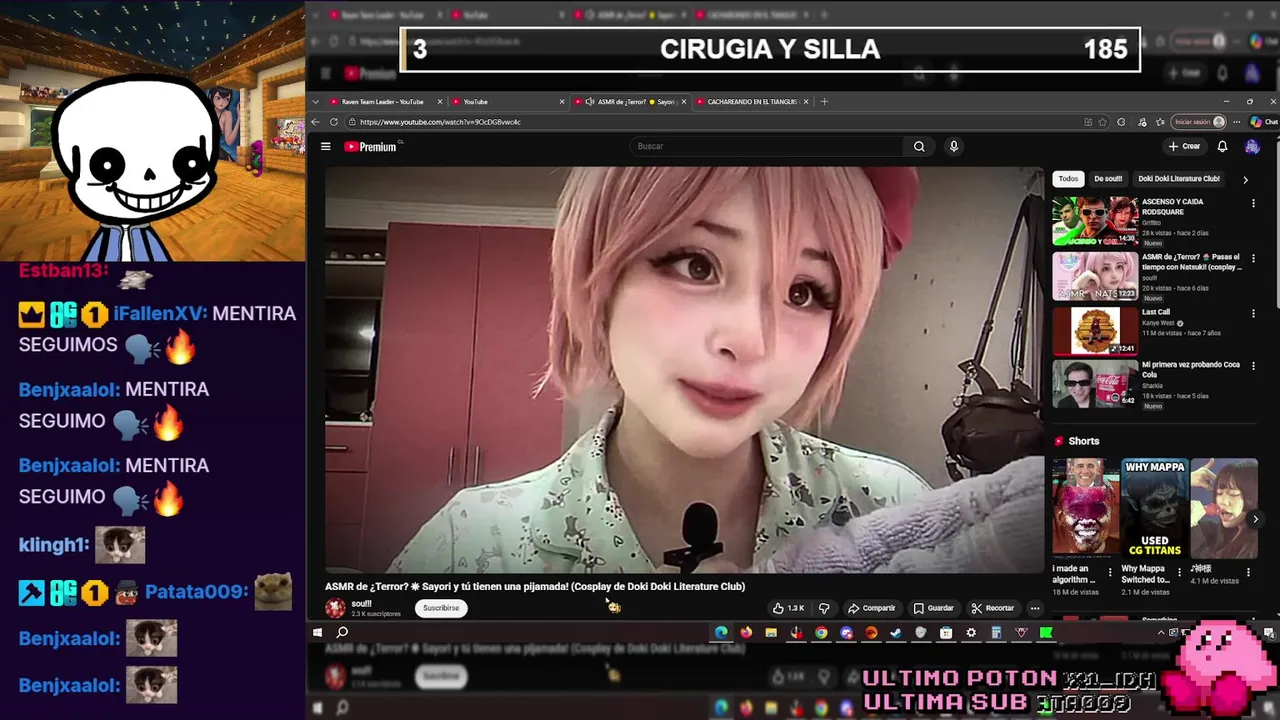The image size is (1280, 720).
Task: Add page to favorites star icon
Action: click(x=1103, y=122)
